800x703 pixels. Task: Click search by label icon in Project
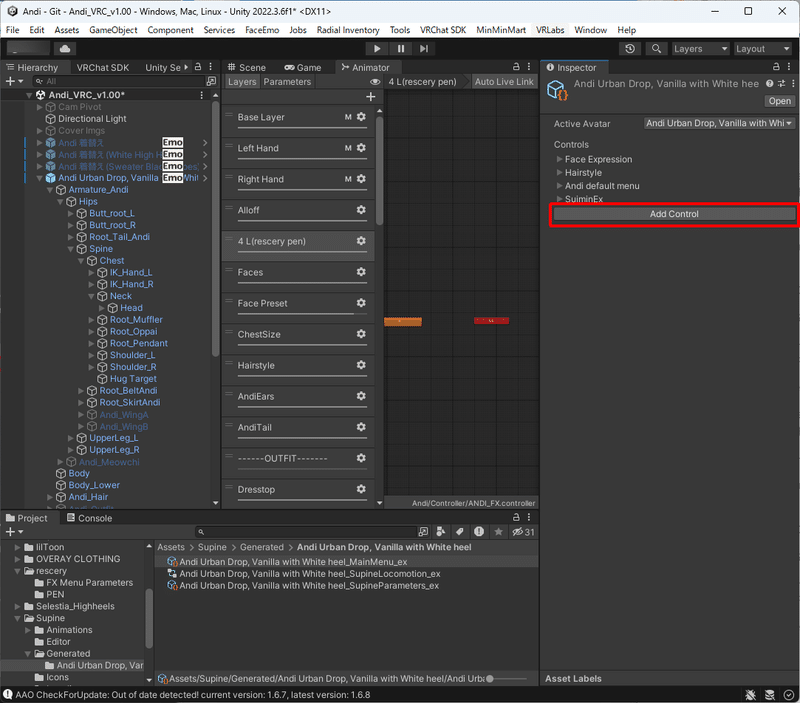(460, 532)
